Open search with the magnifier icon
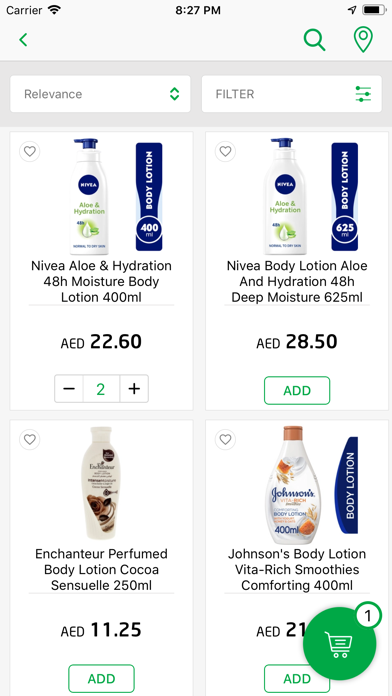The height and width of the screenshot is (696, 392). [314, 40]
